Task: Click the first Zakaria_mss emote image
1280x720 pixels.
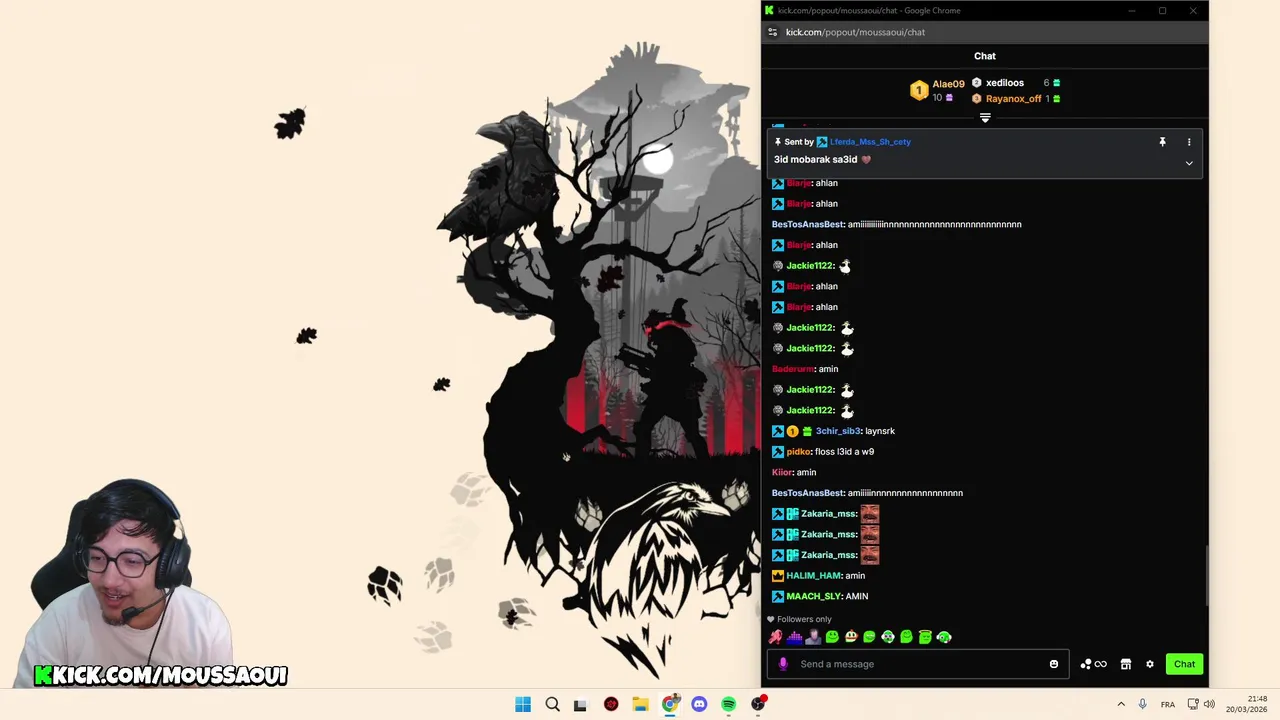Action: 870,514
